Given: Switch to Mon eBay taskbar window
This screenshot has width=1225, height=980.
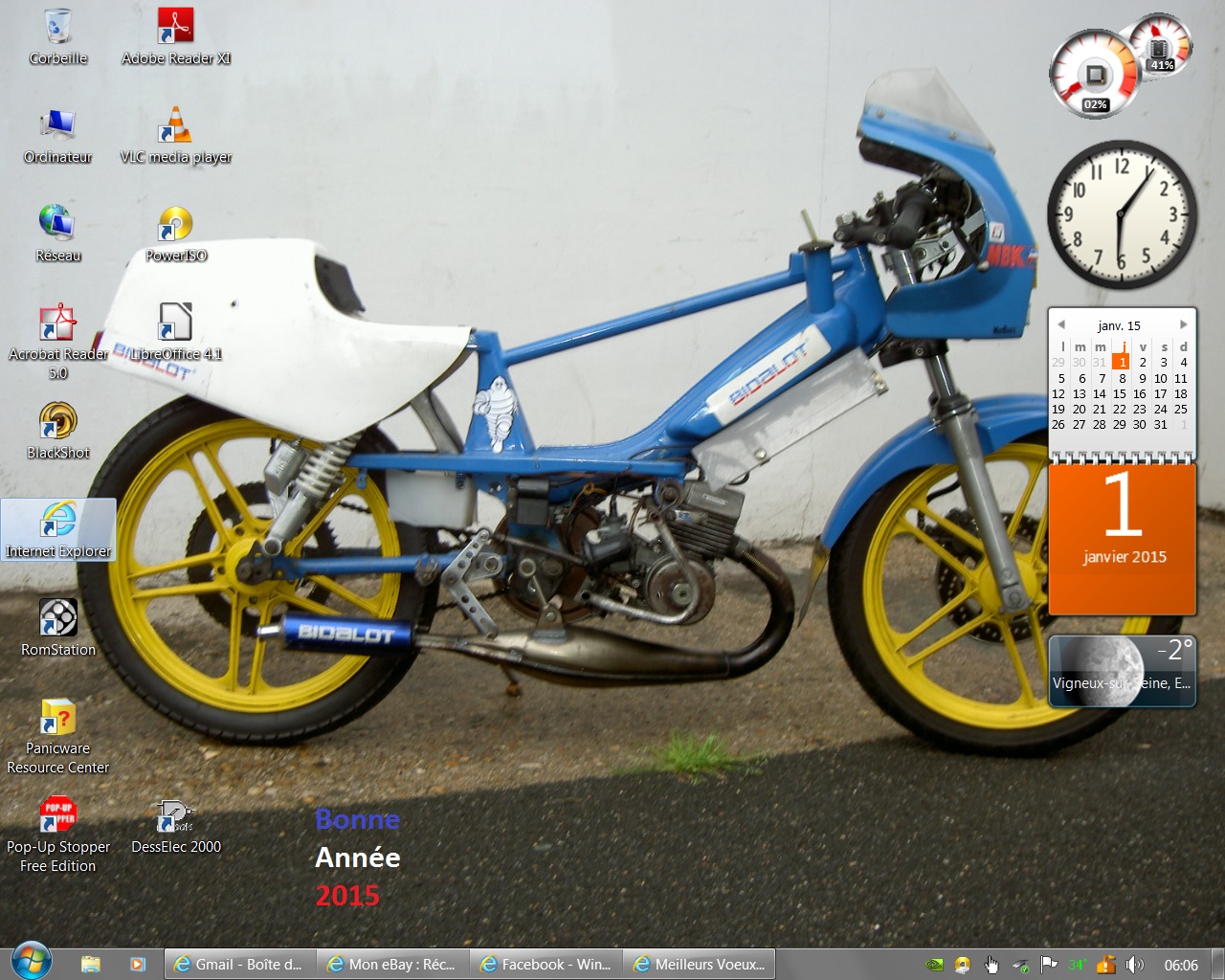Looking at the screenshot, I should click(393, 964).
